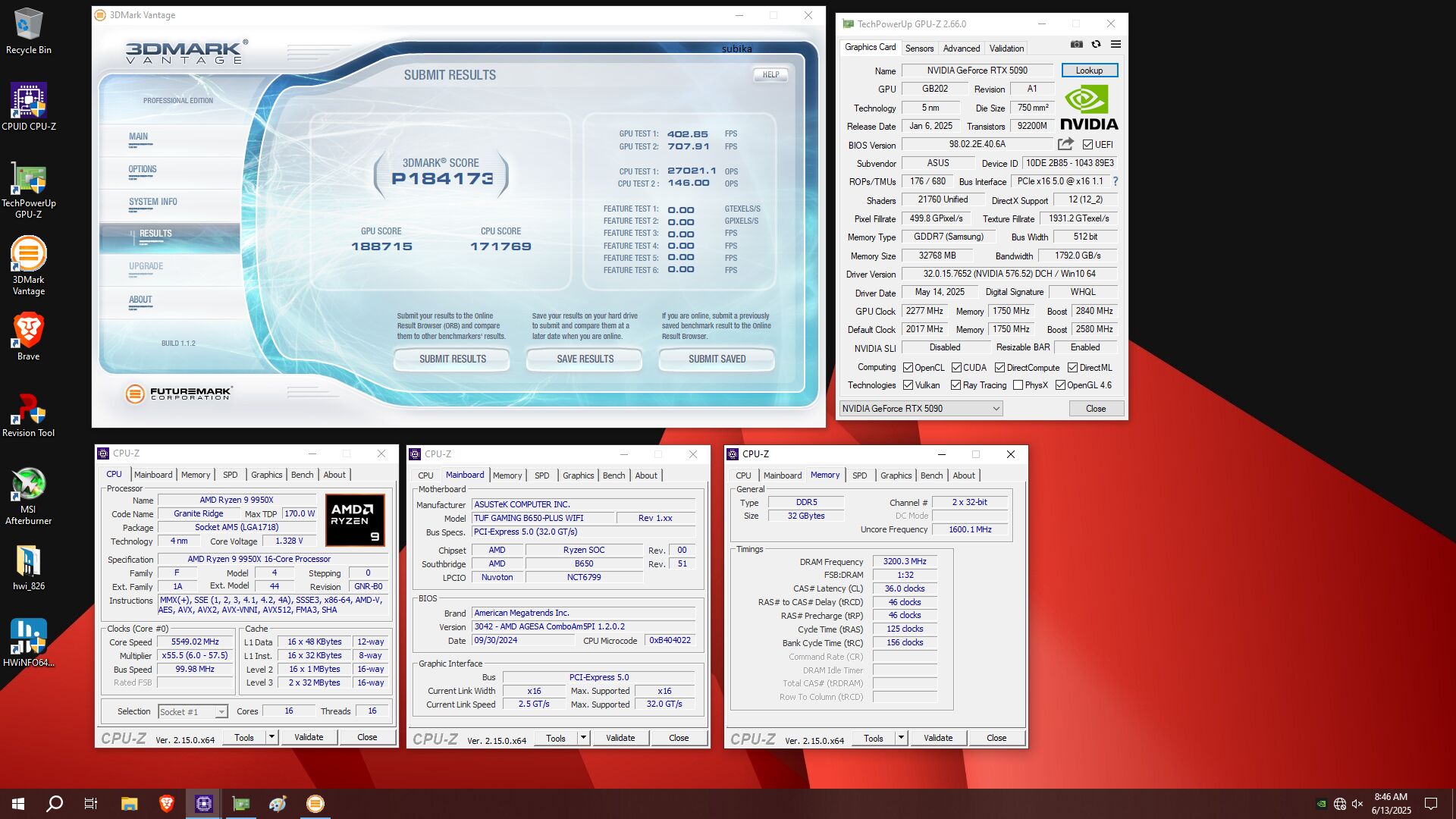Image resolution: width=1456 pixels, height=819 pixels.
Task: Click the BIOS version 98.02.2E.40.6A field
Action: (977, 144)
